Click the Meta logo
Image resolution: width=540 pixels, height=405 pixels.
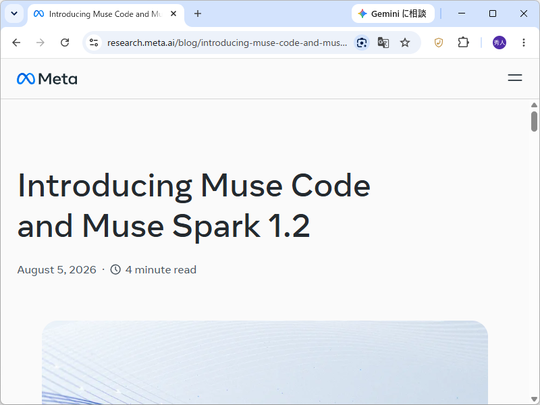click(x=47, y=79)
